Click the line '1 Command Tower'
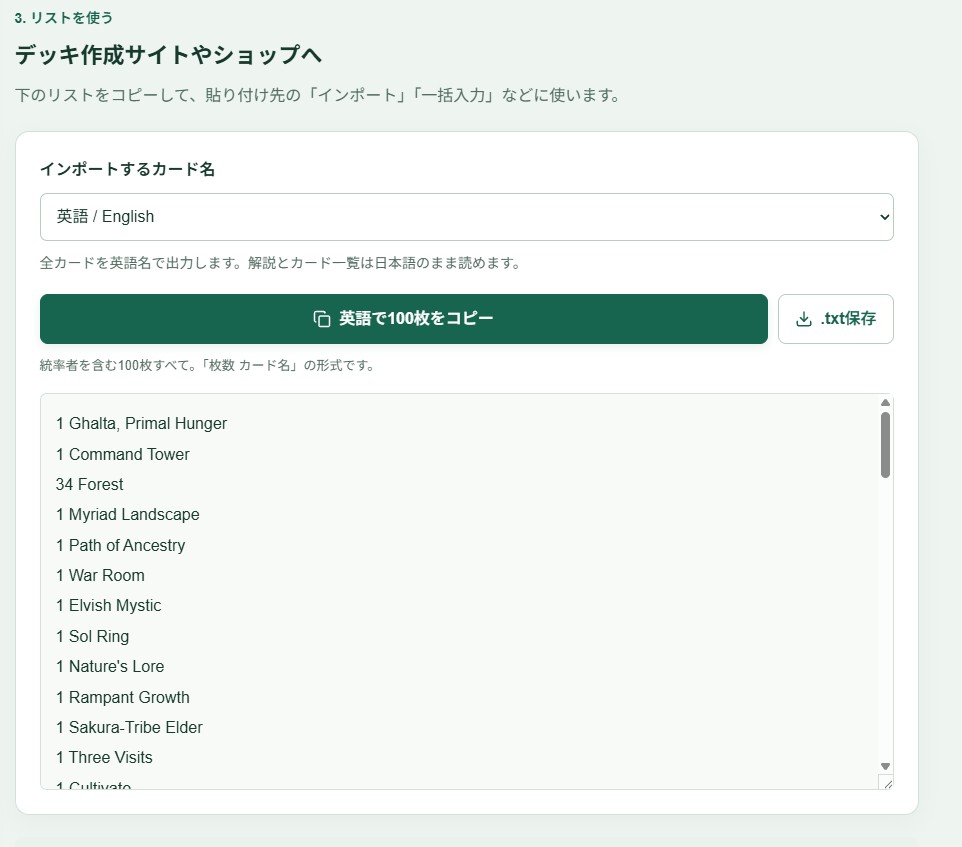This screenshot has height=847, width=962. click(x=123, y=454)
